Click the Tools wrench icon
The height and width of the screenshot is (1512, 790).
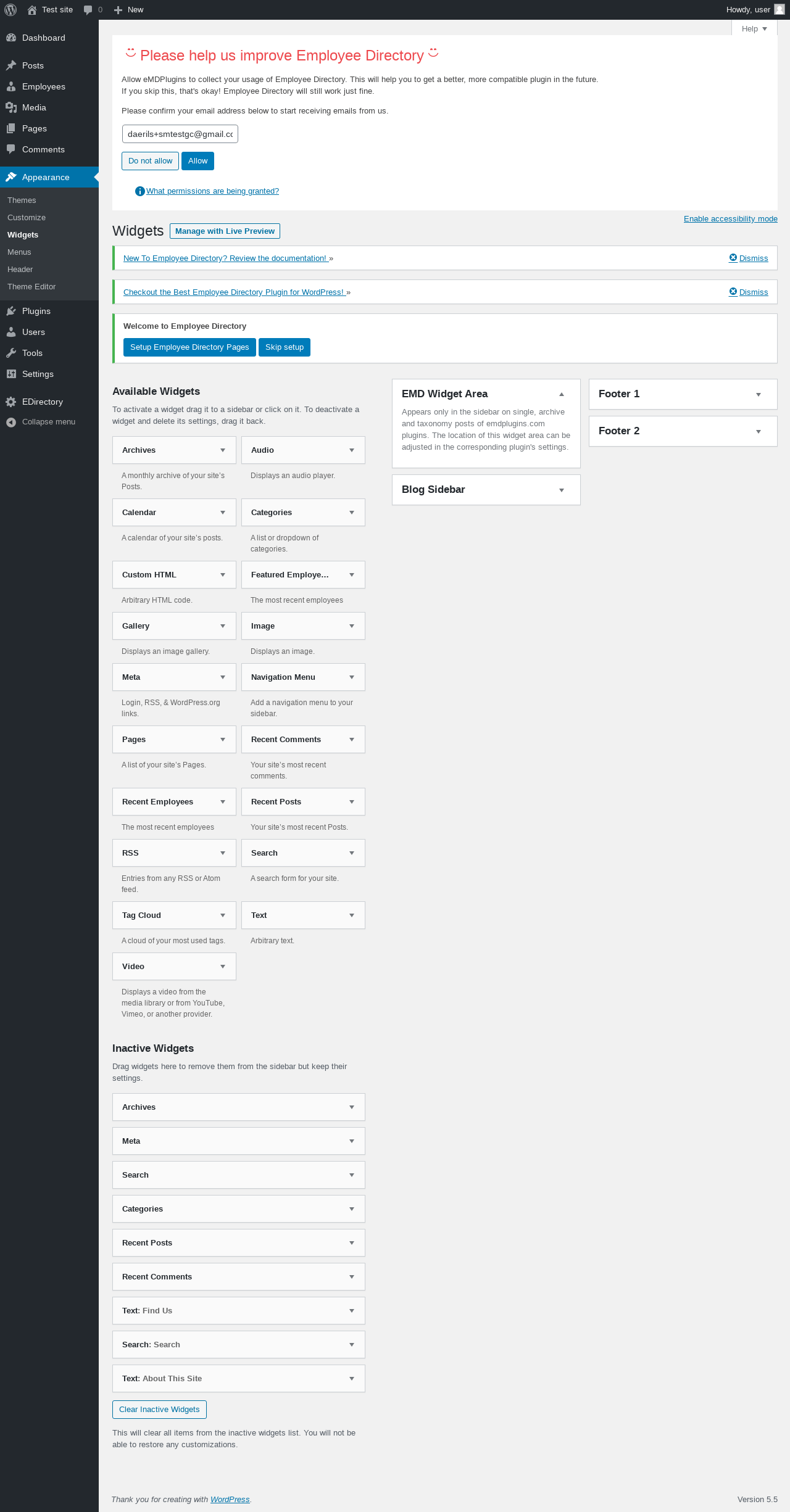[x=11, y=353]
